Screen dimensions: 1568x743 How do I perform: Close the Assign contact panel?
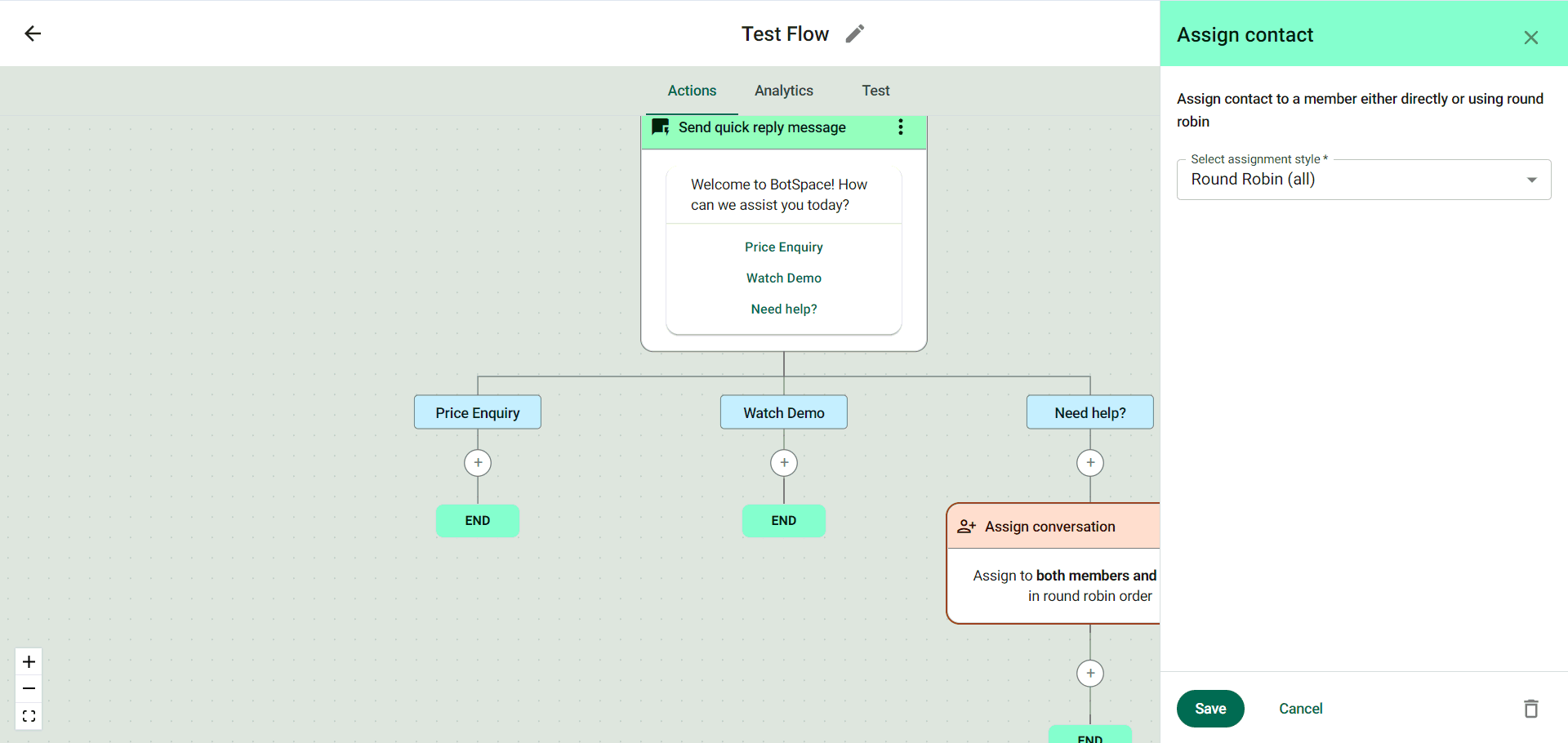pyautogui.click(x=1530, y=38)
